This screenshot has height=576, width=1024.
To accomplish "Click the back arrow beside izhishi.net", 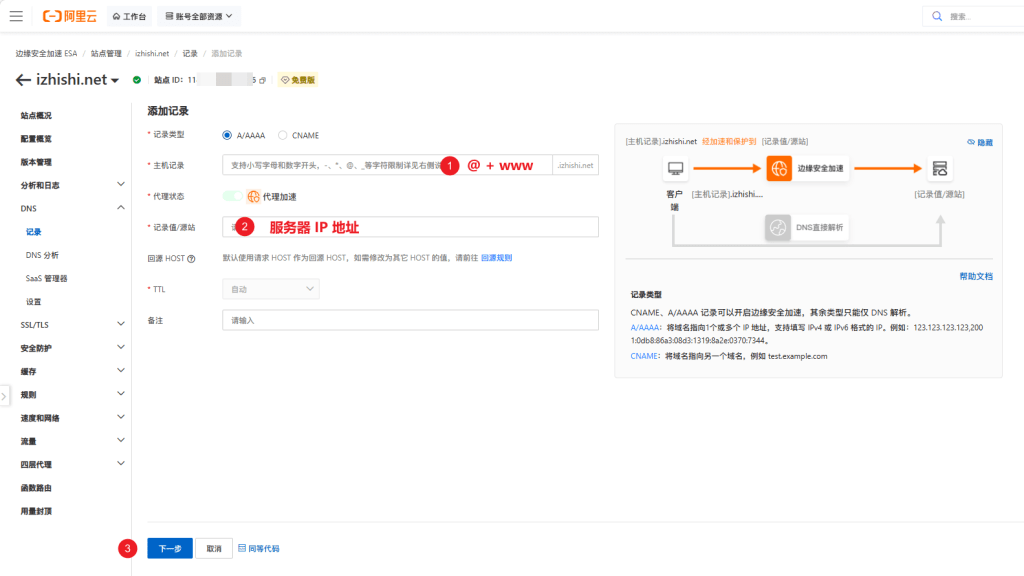I will pyautogui.click(x=23, y=80).
